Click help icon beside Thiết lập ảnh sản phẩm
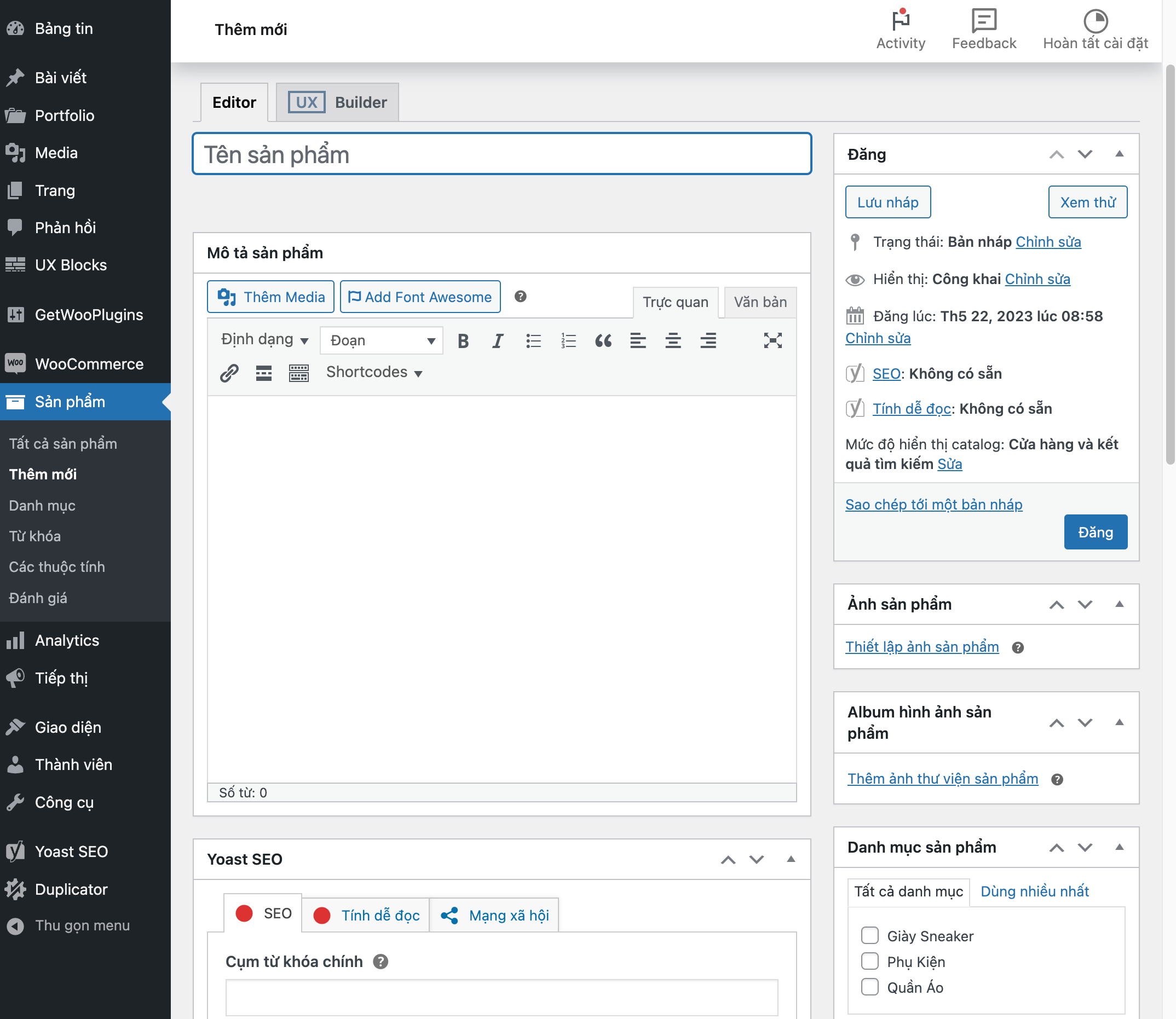Image resolution: width=1176 pixels, height=1019 pixels. (x=1018, y=647)
